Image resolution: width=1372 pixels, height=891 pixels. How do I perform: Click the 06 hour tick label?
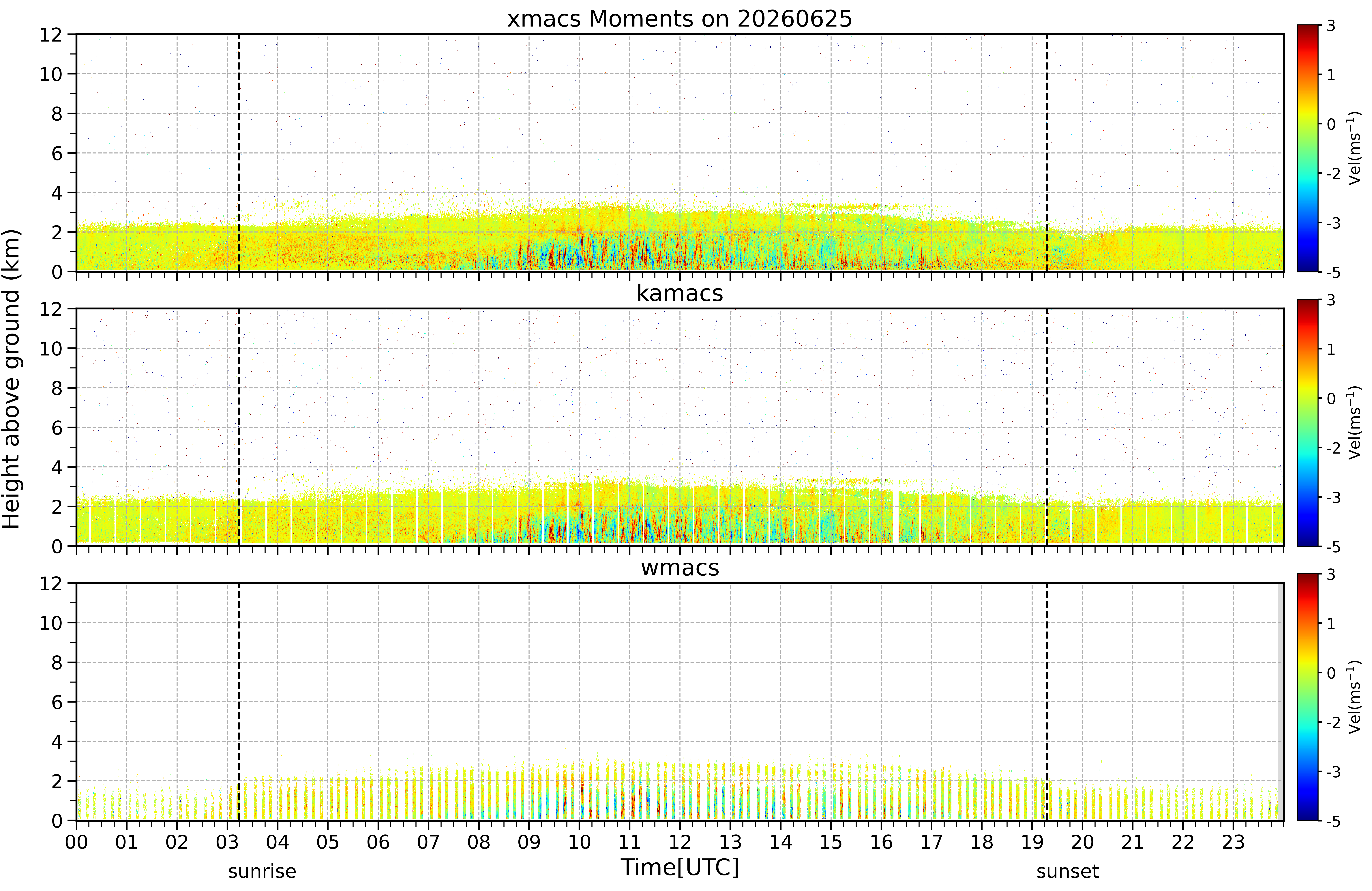(378, 843)
